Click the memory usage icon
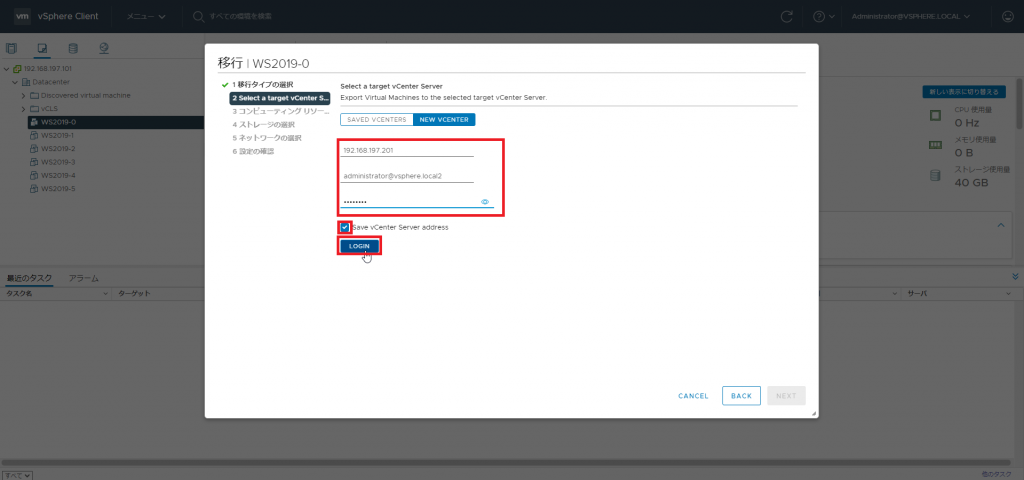The image size is (1024, 480). pyautogui.click(x=936, y=145)
